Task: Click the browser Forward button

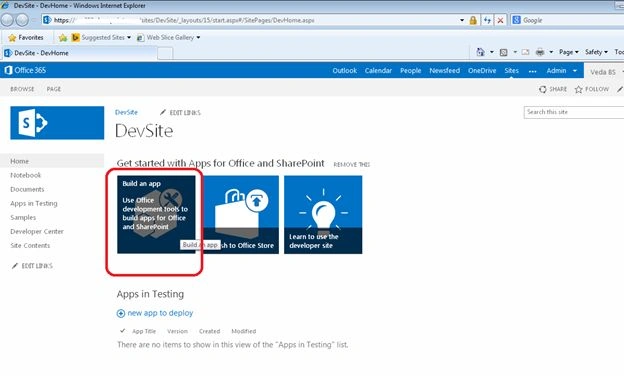Action: pyautogui.click(x=22, y=20)
